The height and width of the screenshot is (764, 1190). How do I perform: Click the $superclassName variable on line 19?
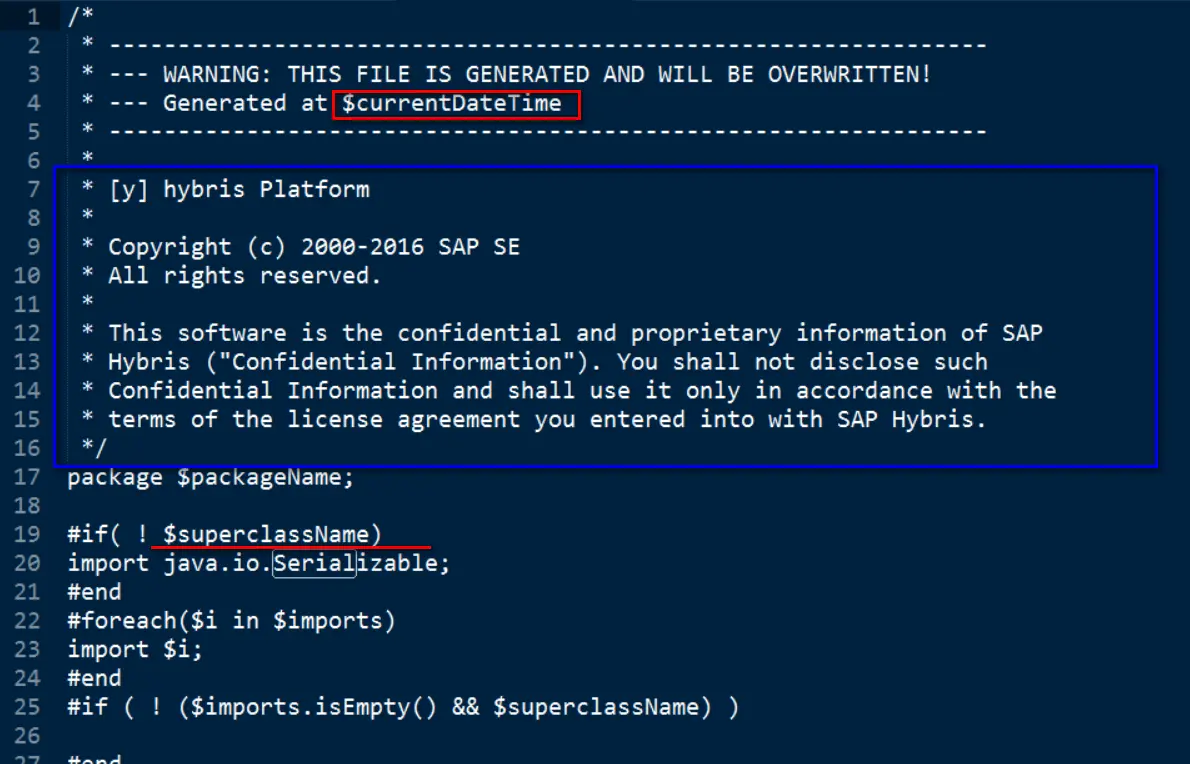click(266, 534)
